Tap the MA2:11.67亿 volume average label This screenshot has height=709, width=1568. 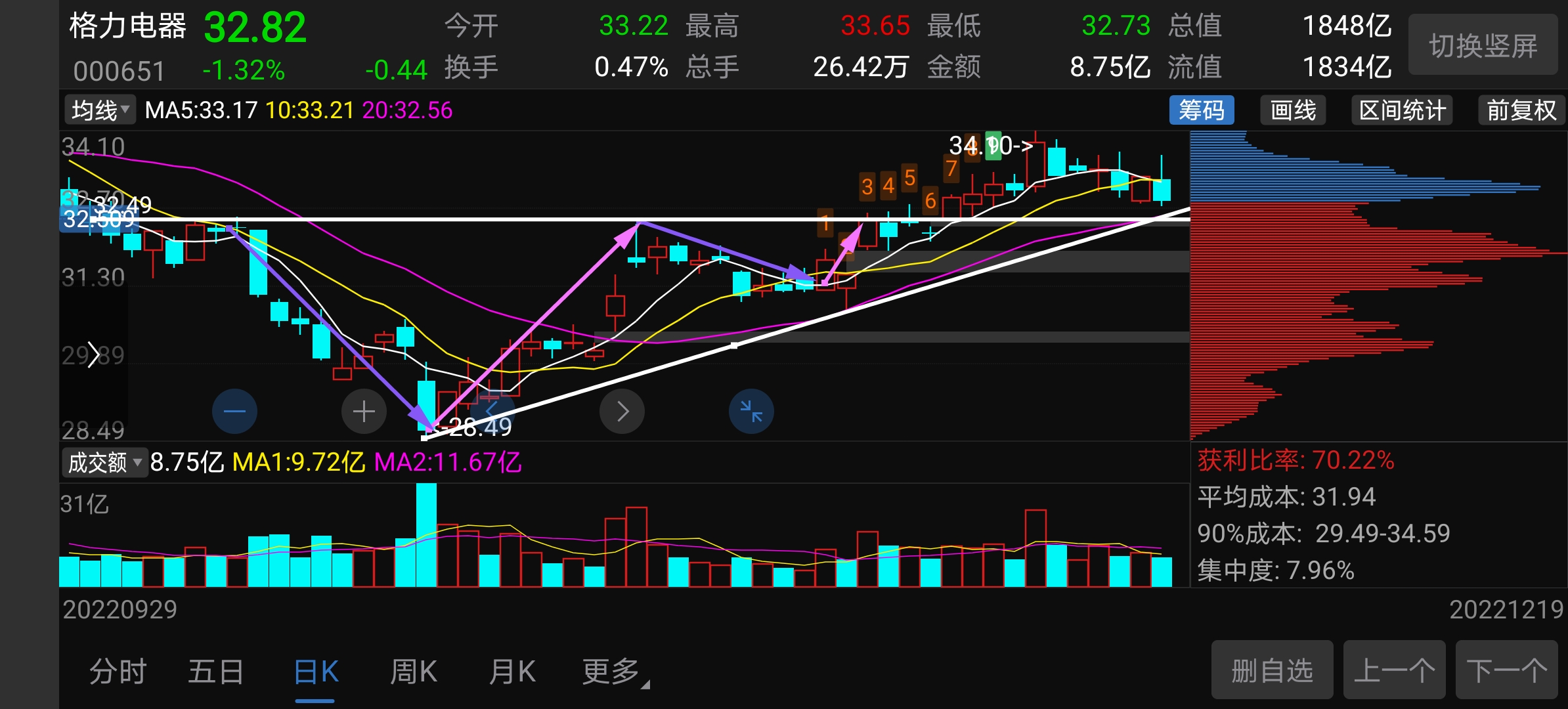point(448,462)
